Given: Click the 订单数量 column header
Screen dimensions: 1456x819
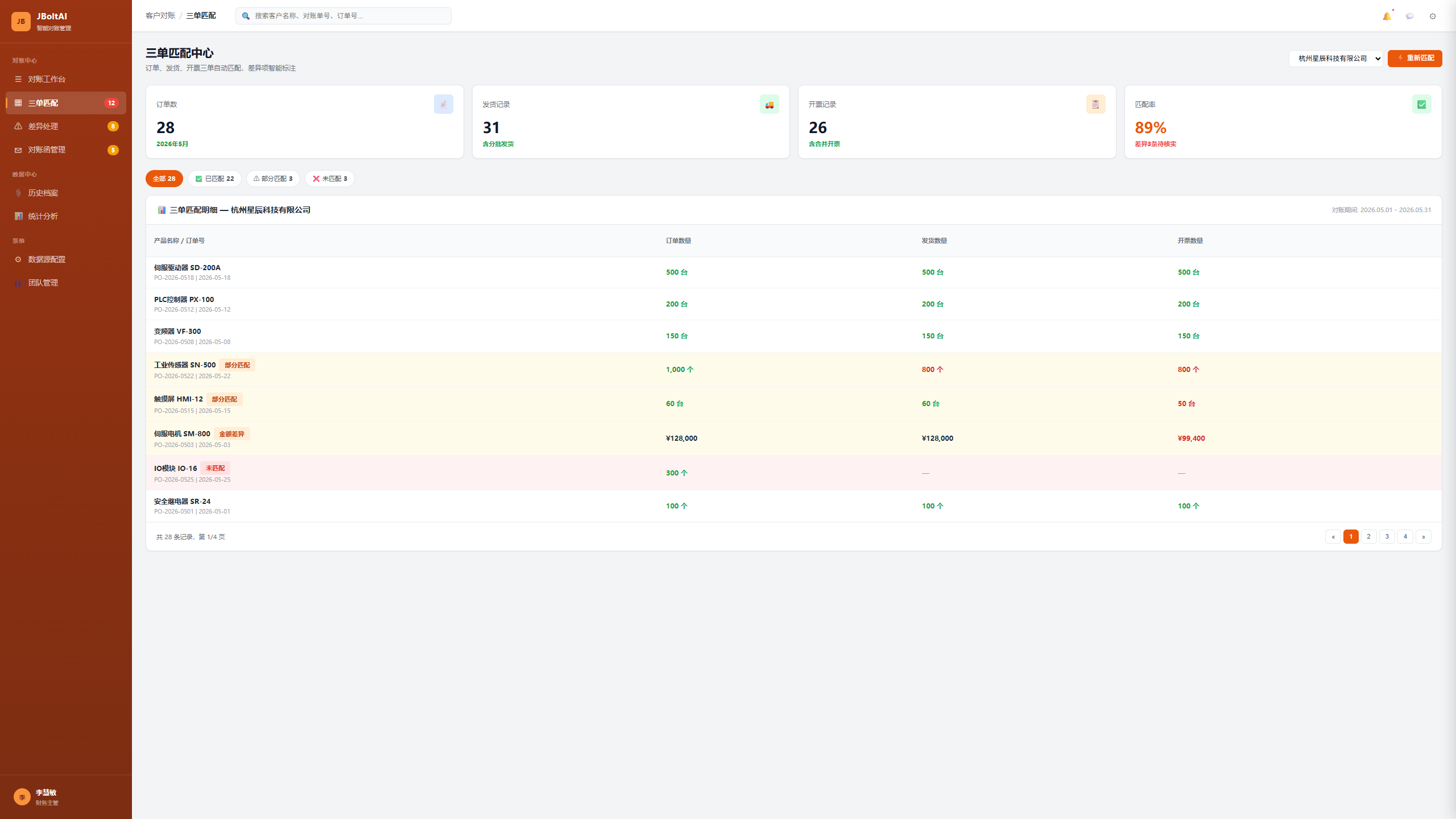Looking at the screenshot, I should pos(679,241).
